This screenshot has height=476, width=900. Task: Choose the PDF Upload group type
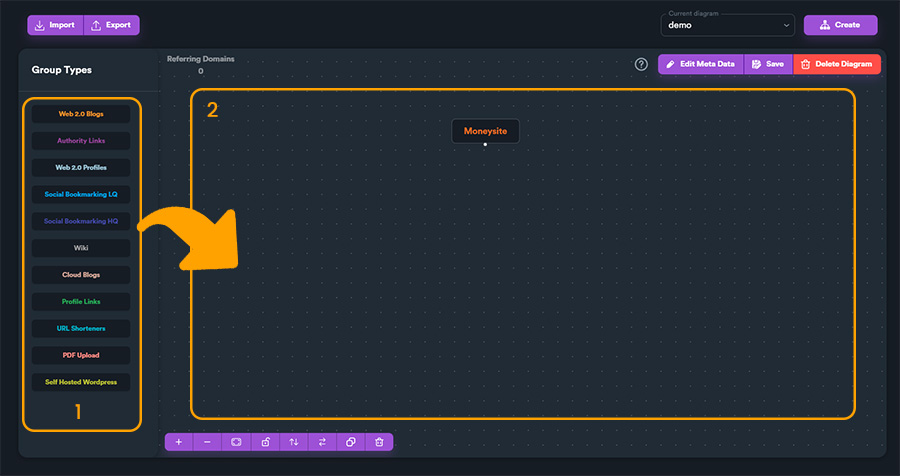pos(81,355)
